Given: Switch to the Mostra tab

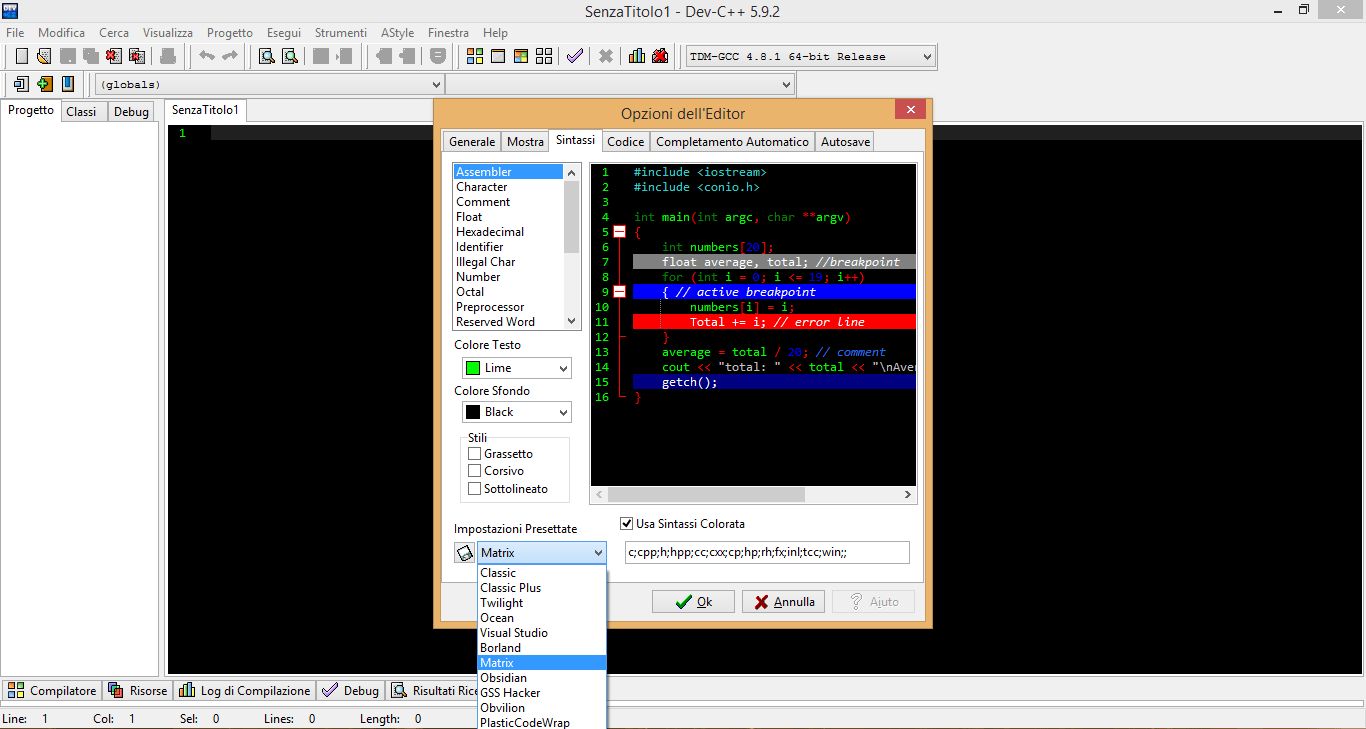Looking at the screenshot, I should [526, 142].
